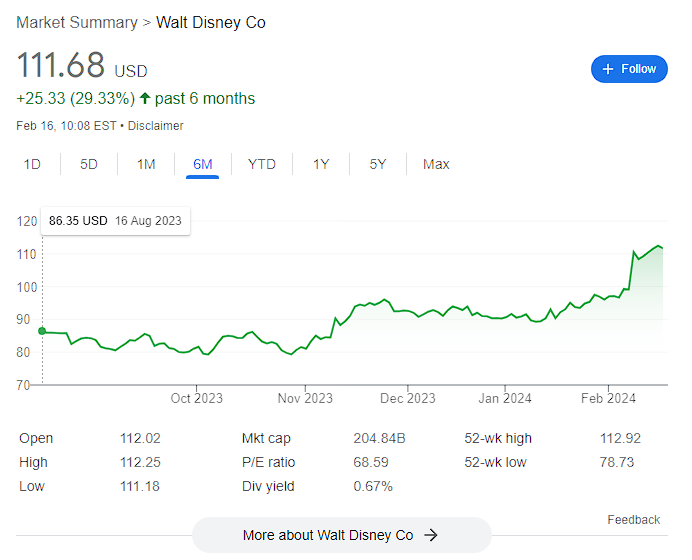Click the Dec 2023 axis label
This screenshot has height=560, width=692.
point(407,398)
